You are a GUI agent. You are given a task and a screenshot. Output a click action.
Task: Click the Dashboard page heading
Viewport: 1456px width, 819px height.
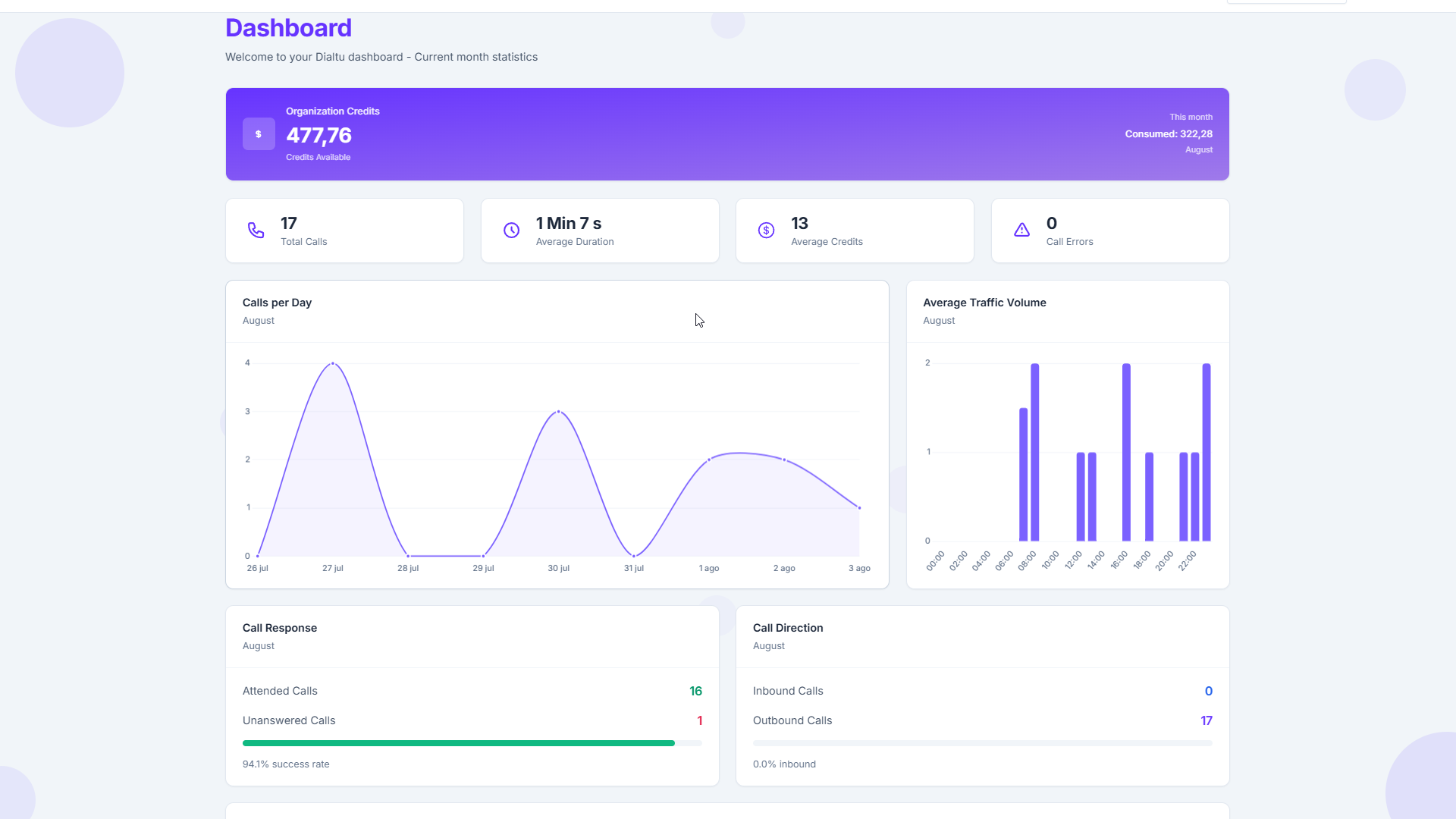288,28
